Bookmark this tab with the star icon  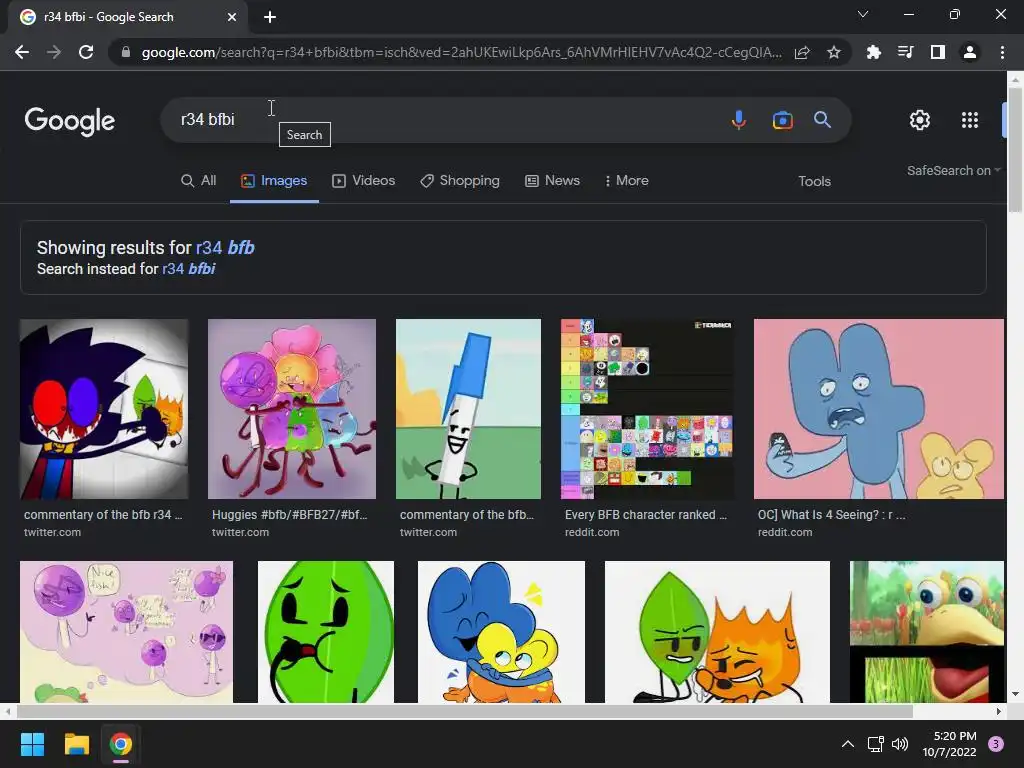833,52
